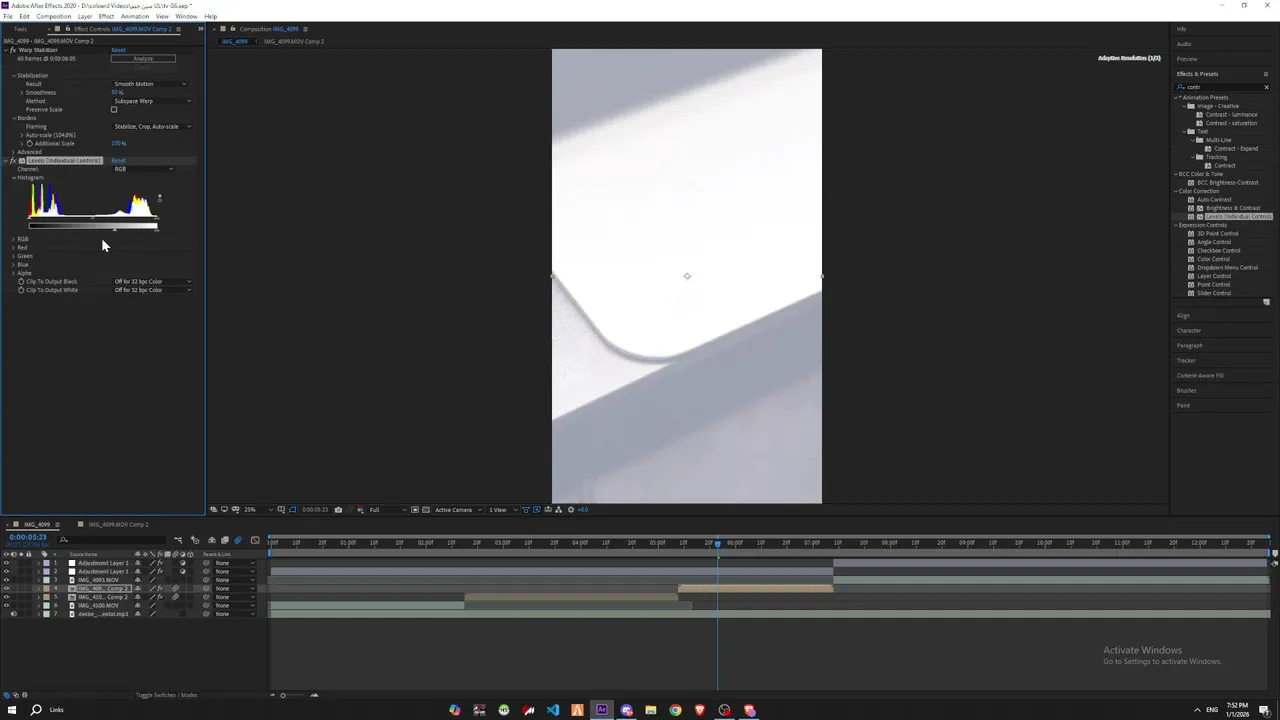Toggle visibility of Adjustment Layer 1 in row 1
This screenshot has width=1280, height=720.
coord(6,563)
